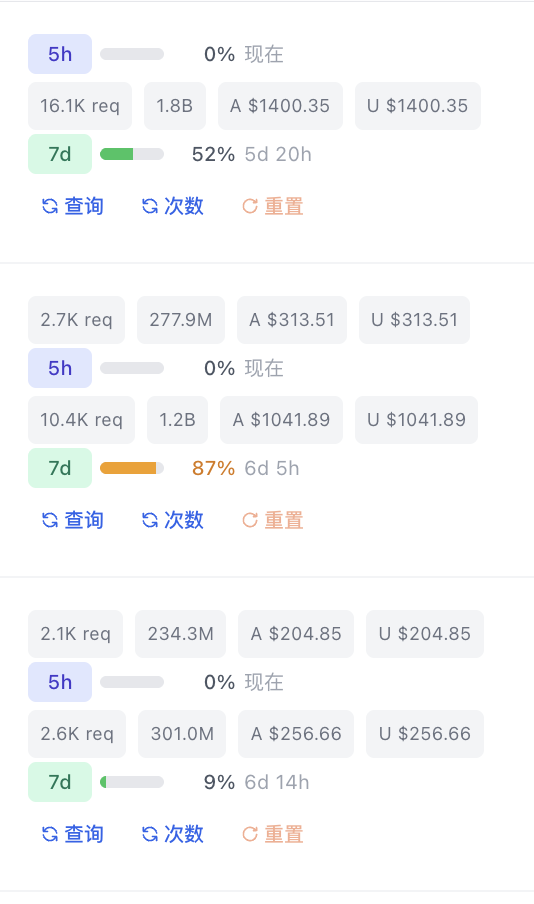Screen dimensions: 534x904
Task: Click 次数 refresh icon in first card
Action: click(x=150, y=206)
